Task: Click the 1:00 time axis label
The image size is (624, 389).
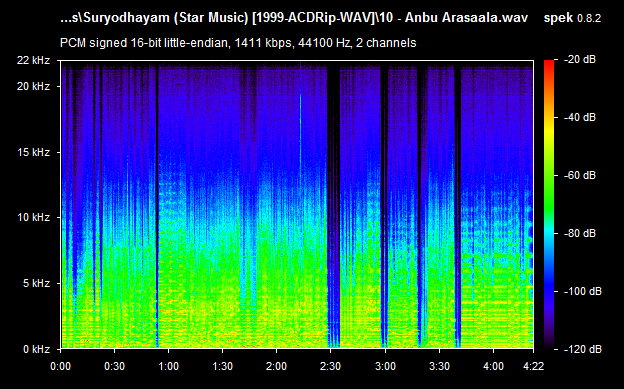Action: click(169, 366)
